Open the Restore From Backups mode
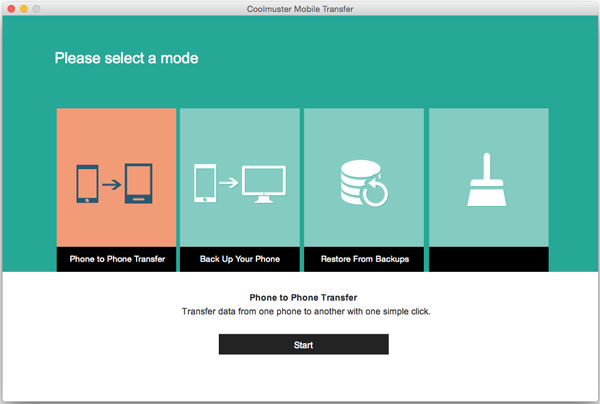This screenshot has width=600, height=404. 364,259
